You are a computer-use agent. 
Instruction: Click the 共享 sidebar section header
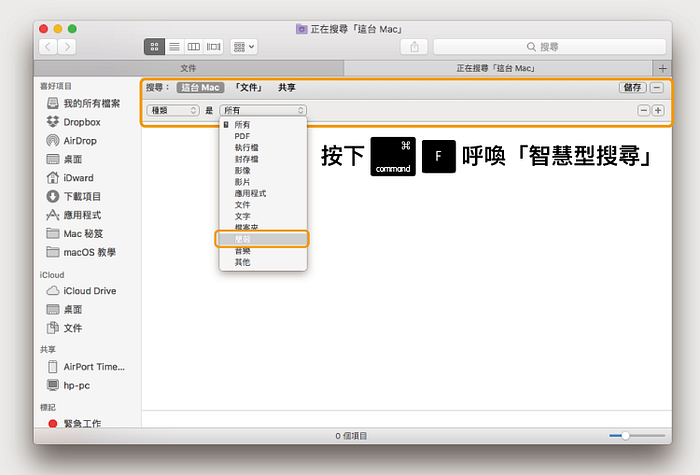[48, 349]
